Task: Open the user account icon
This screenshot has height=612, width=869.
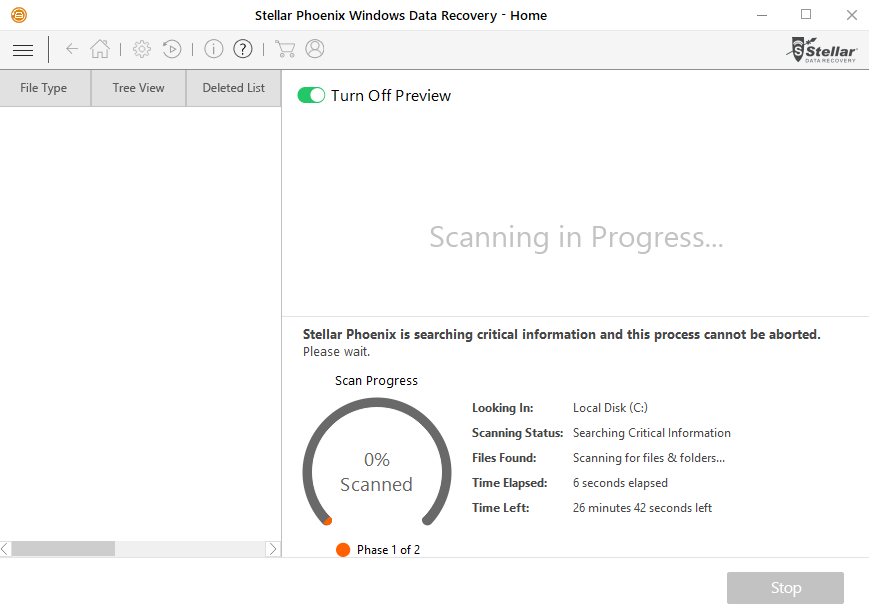Action: pos(315,49)
